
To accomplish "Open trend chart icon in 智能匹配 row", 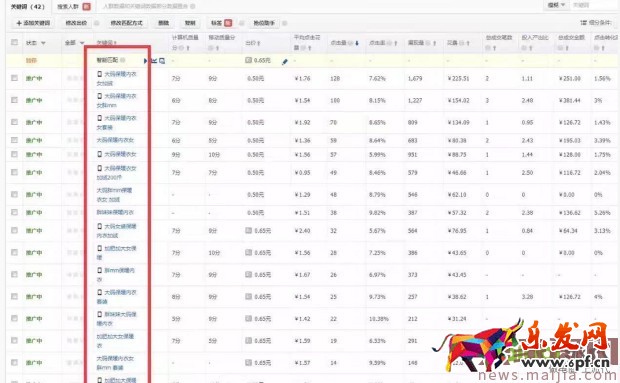I will point(155,60).
